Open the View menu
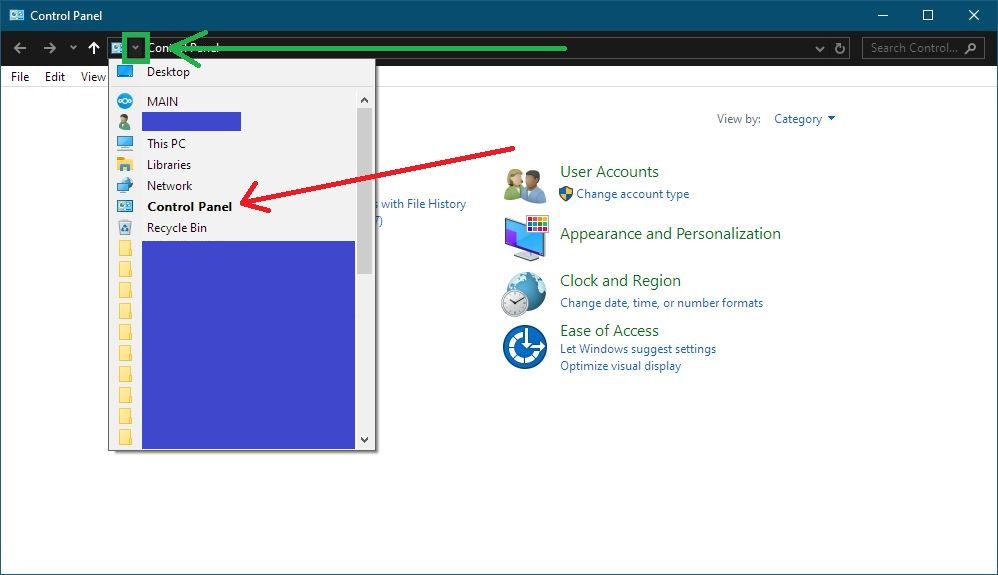The height and width of the screenshot is (575, 998). point(93,76)
